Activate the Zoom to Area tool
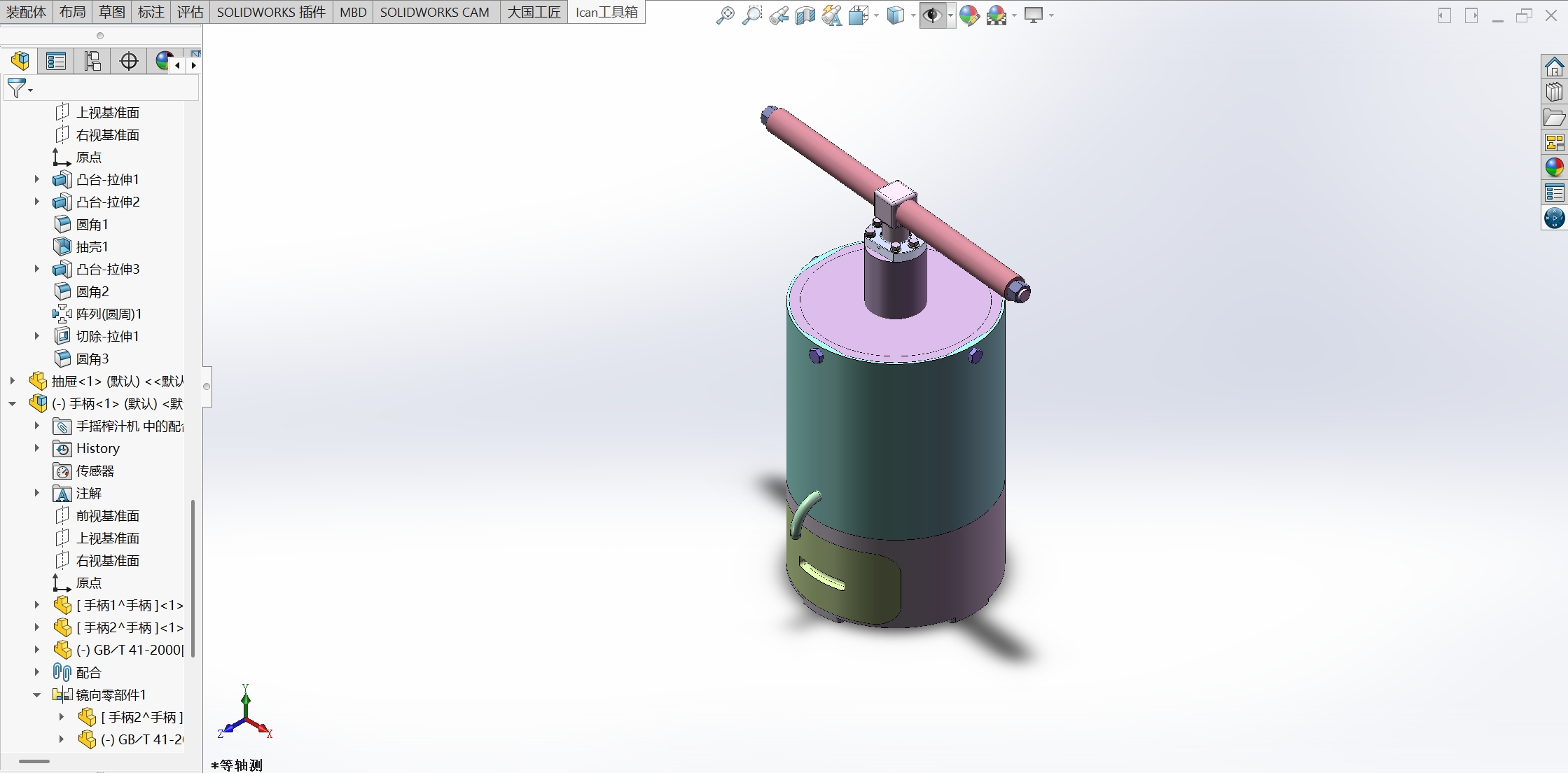This screenshot has height=773, width=1568. tap(751, 15)
